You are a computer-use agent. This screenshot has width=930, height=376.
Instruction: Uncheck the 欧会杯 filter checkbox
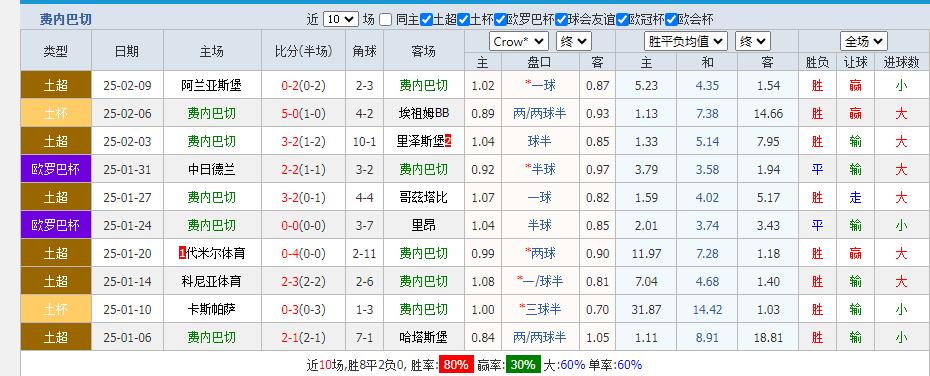[671, 20]
